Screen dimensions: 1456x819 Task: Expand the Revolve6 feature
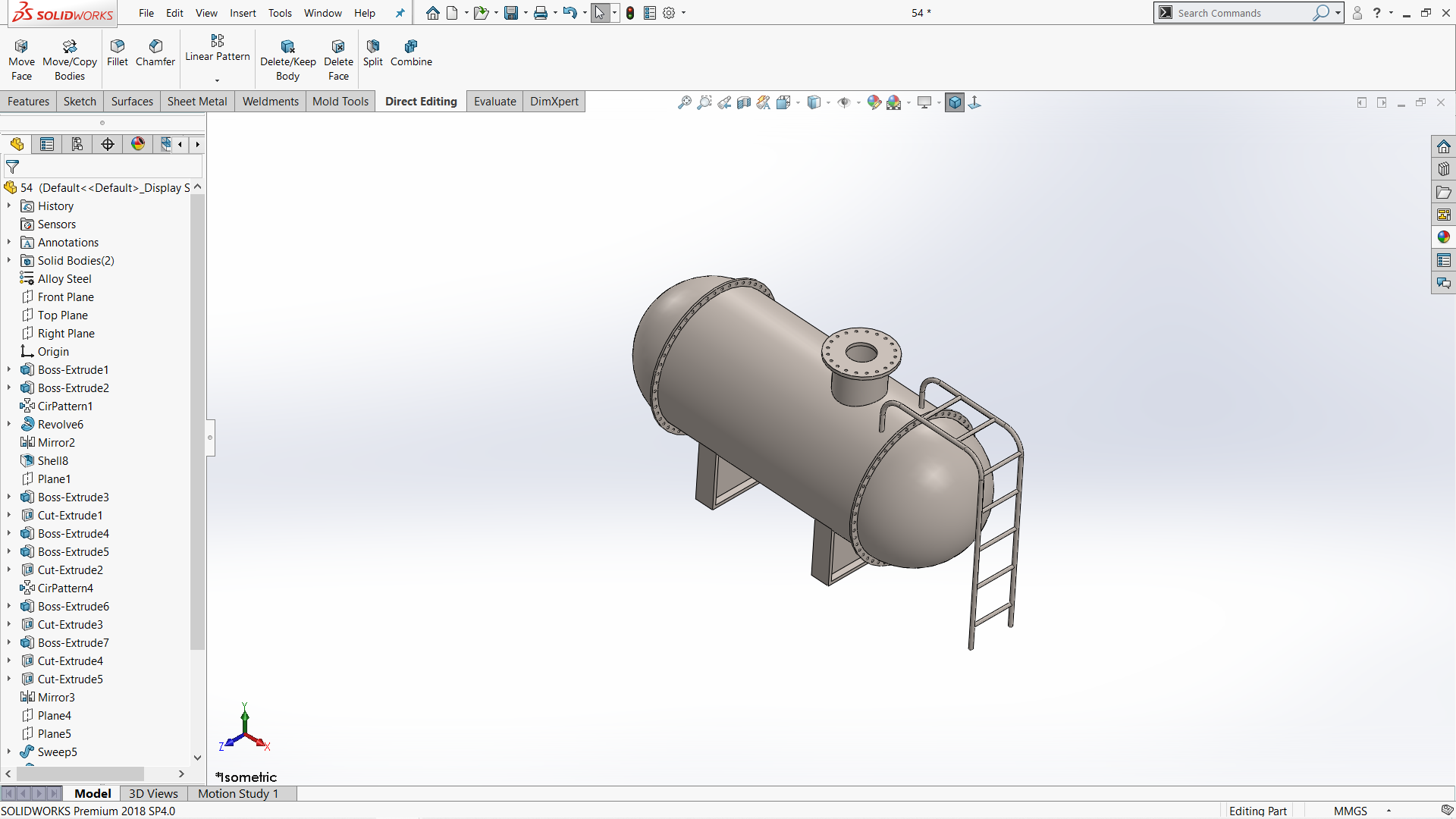[9, 425]
